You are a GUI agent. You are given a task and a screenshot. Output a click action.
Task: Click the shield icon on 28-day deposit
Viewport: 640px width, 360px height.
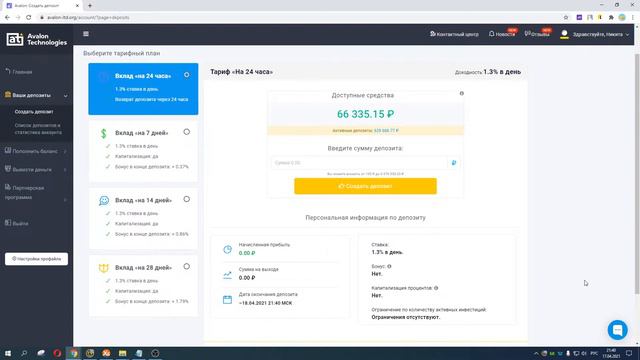point(104,268)
